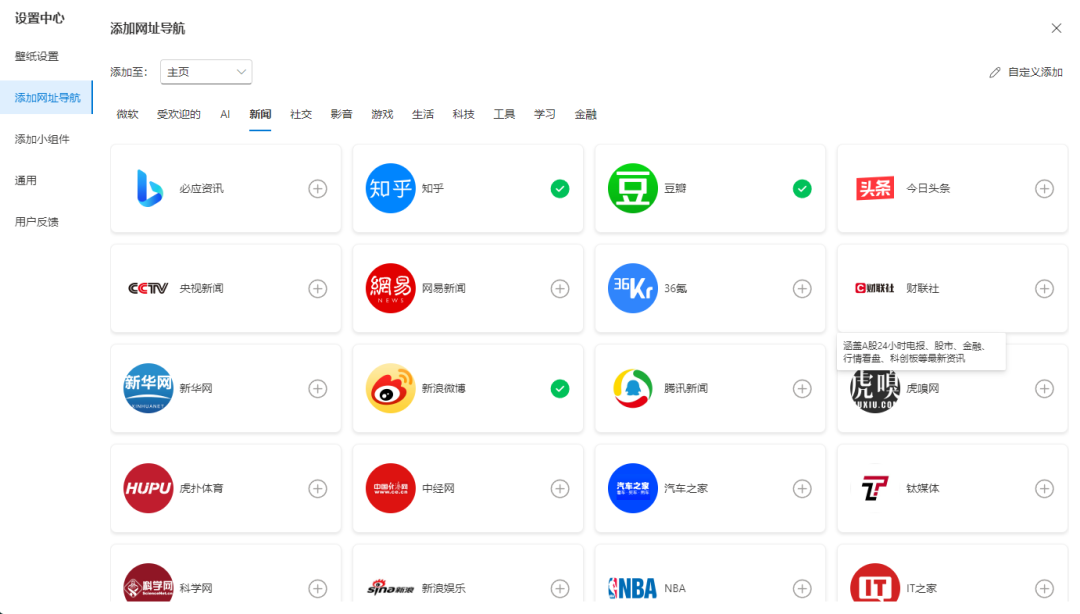Select the 新闻 category tab

coord(260,114)
